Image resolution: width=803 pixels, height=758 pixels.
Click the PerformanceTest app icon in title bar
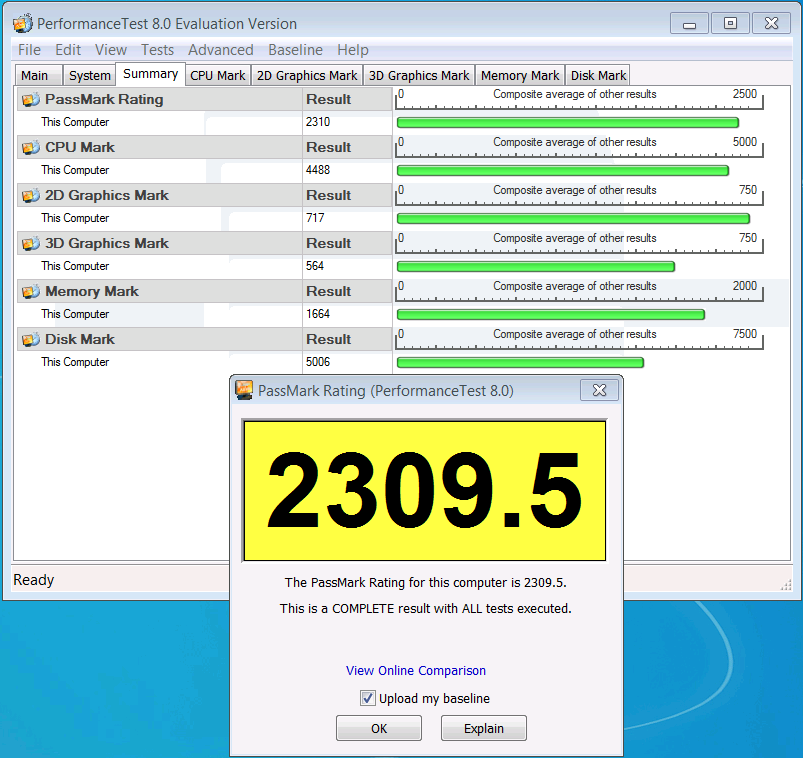[x=23, y=24]
